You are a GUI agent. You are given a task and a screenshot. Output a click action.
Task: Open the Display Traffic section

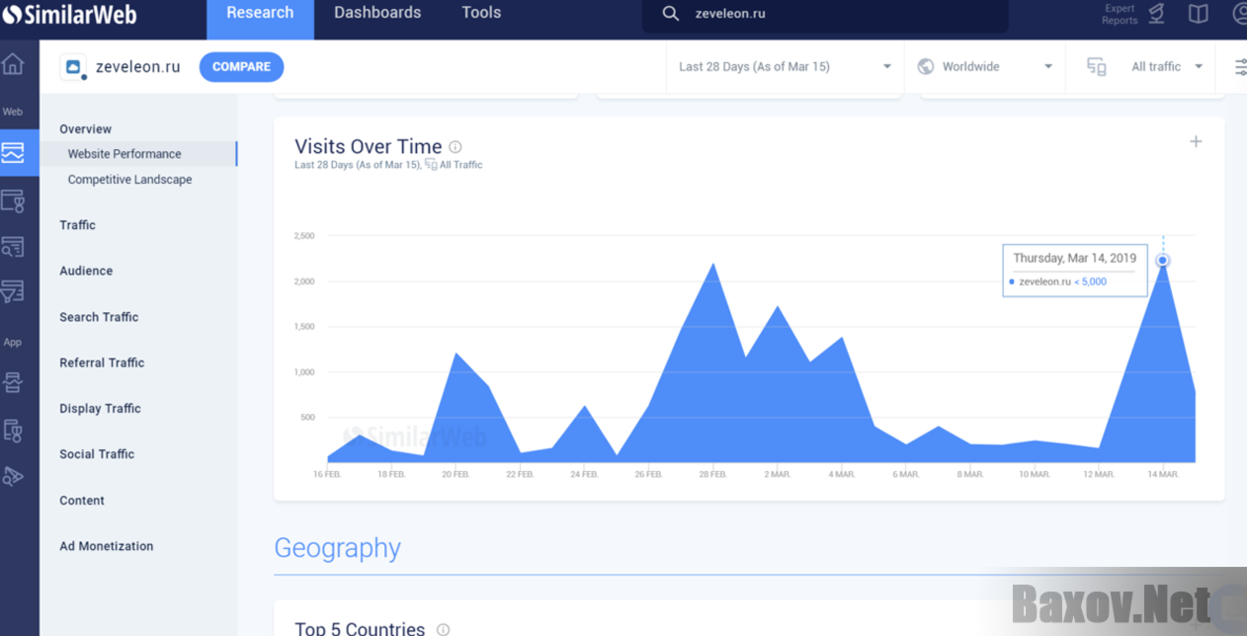tap(100, 409)
